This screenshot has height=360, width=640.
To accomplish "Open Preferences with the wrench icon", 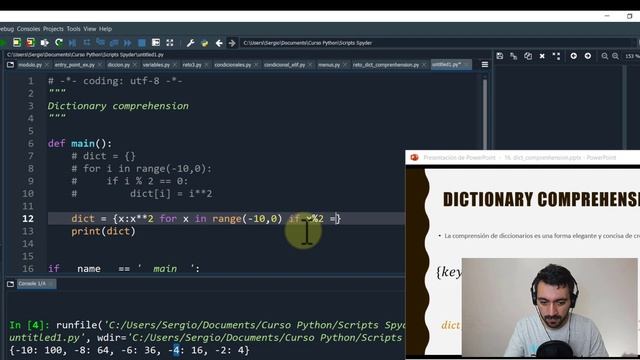I will tap(190, 42).
